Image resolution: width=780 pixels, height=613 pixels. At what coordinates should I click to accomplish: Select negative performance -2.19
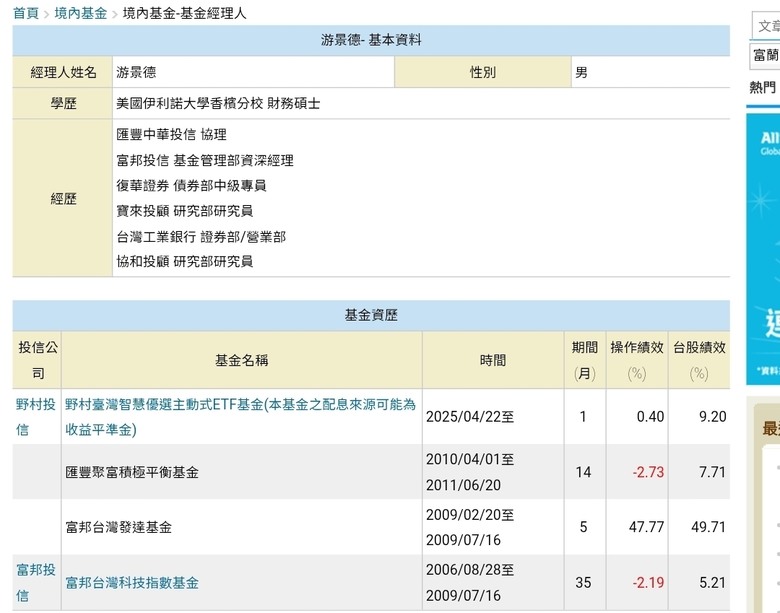pyautogui.click(x=648, y=583)
